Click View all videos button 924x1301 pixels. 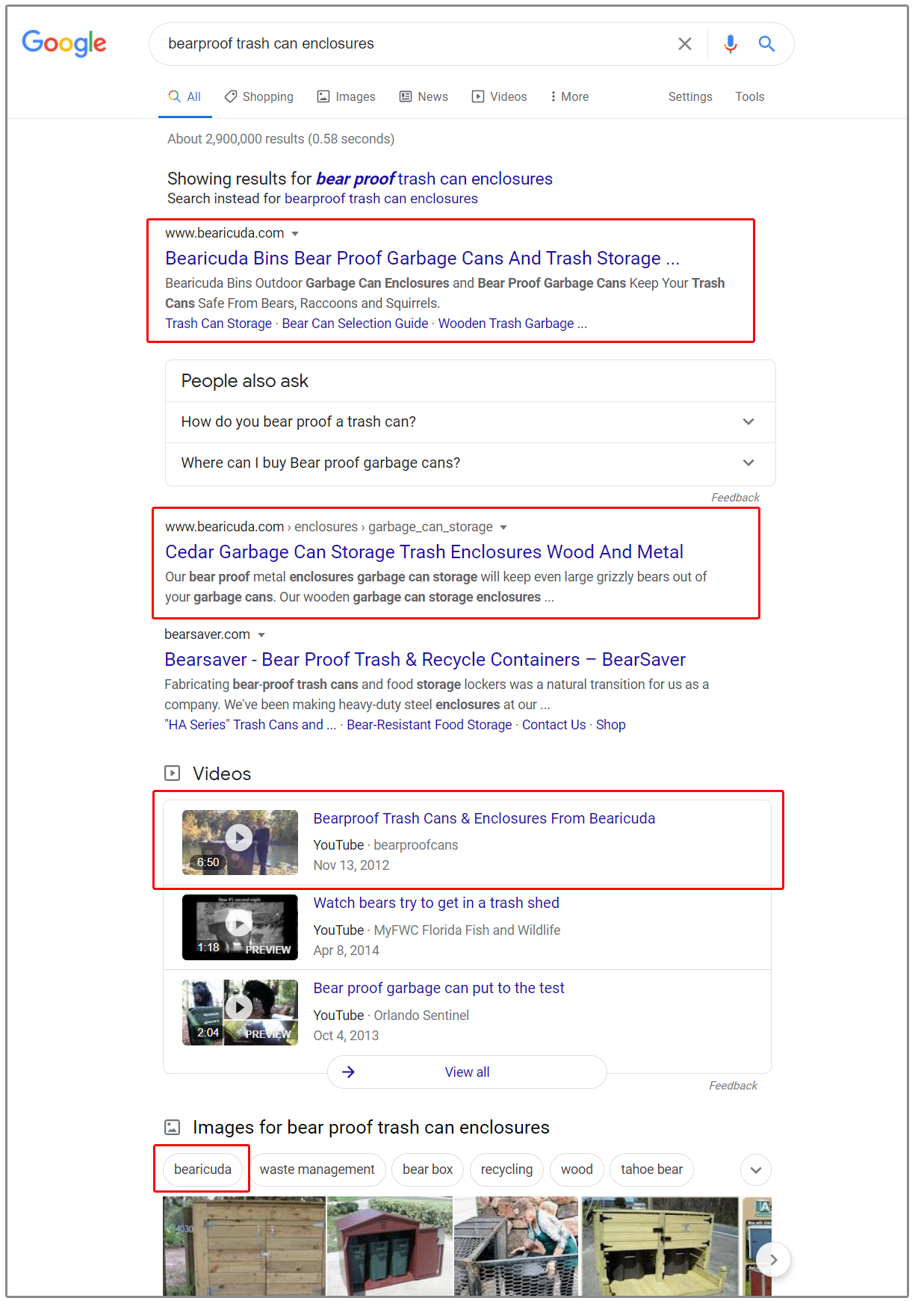[x=467, y=1072]
